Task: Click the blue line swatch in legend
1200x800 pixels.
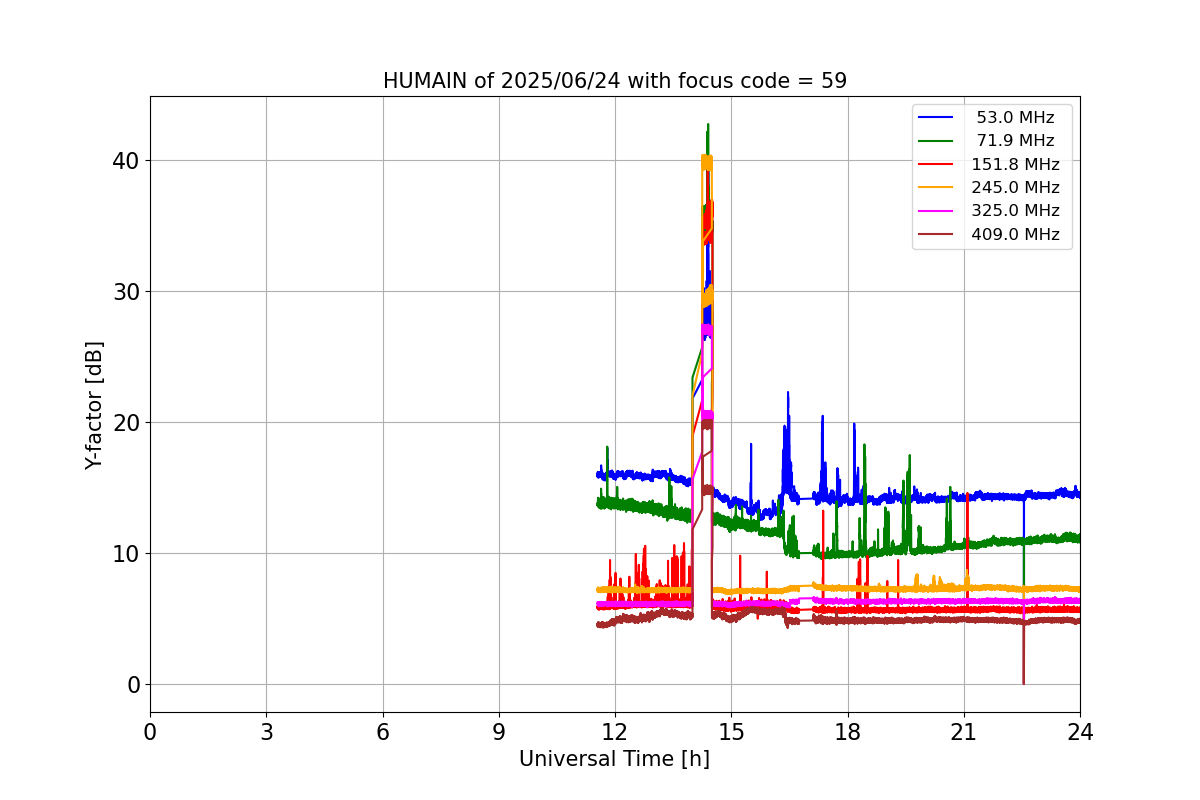Action: (x=937, y=118)
